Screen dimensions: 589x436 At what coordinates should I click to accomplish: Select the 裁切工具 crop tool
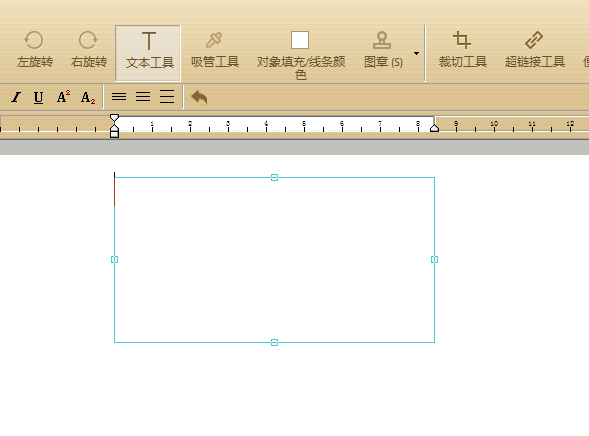pyautogui.click(x=462, y=50)
